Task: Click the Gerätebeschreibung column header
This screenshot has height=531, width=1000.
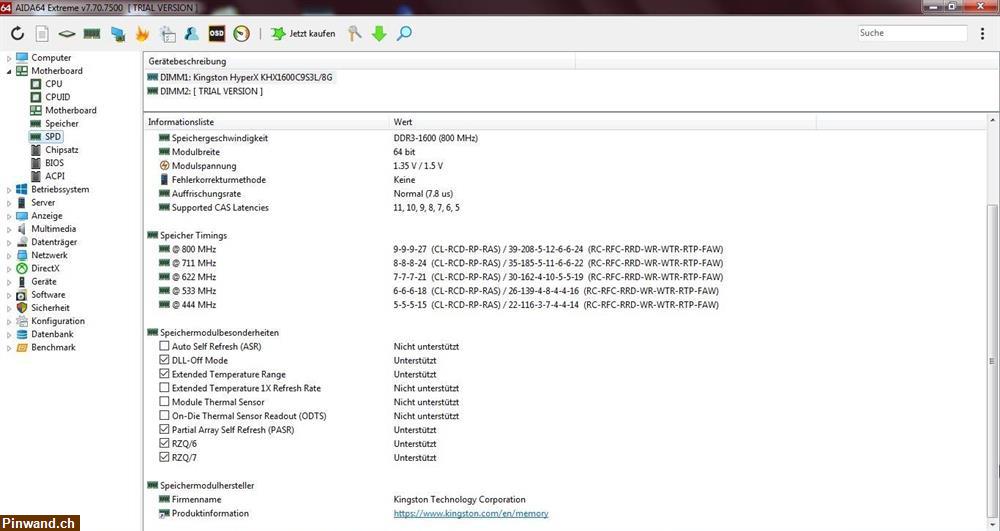Action: [359, 61]
